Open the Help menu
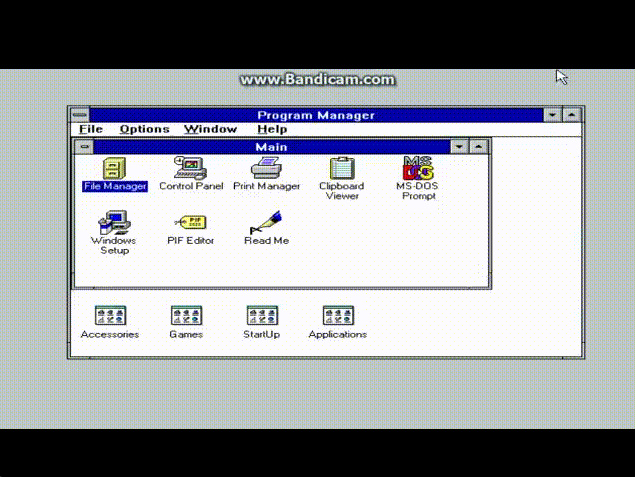 [272, 129]
